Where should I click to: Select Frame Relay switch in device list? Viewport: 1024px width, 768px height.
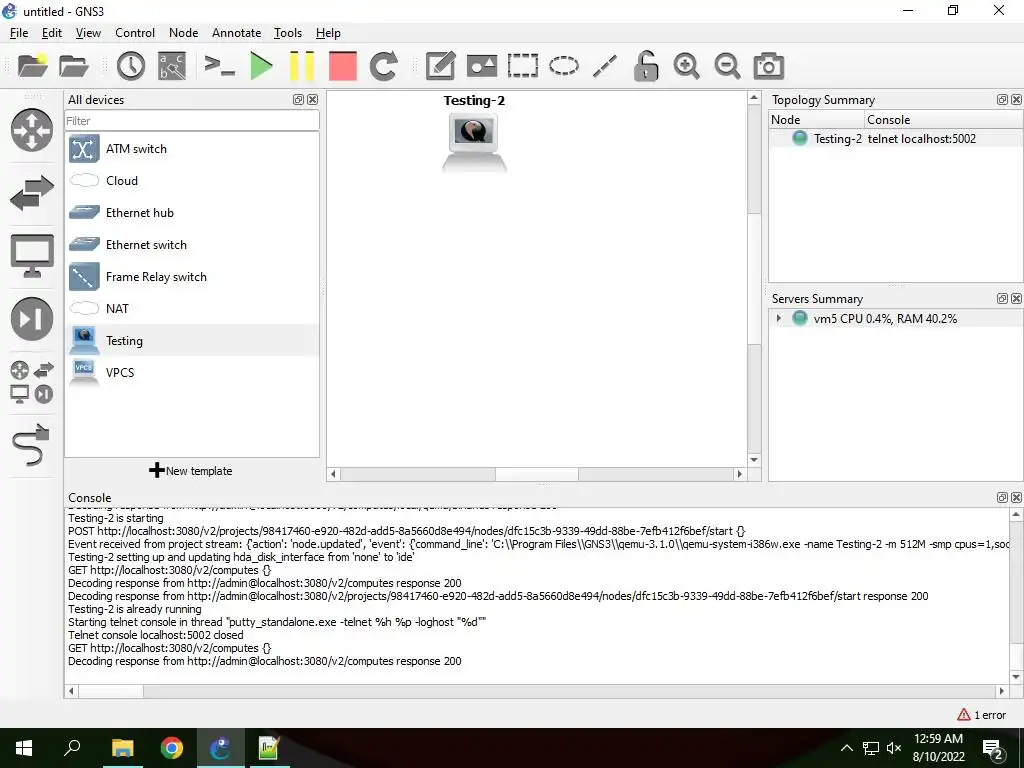[x=192, y=277]
